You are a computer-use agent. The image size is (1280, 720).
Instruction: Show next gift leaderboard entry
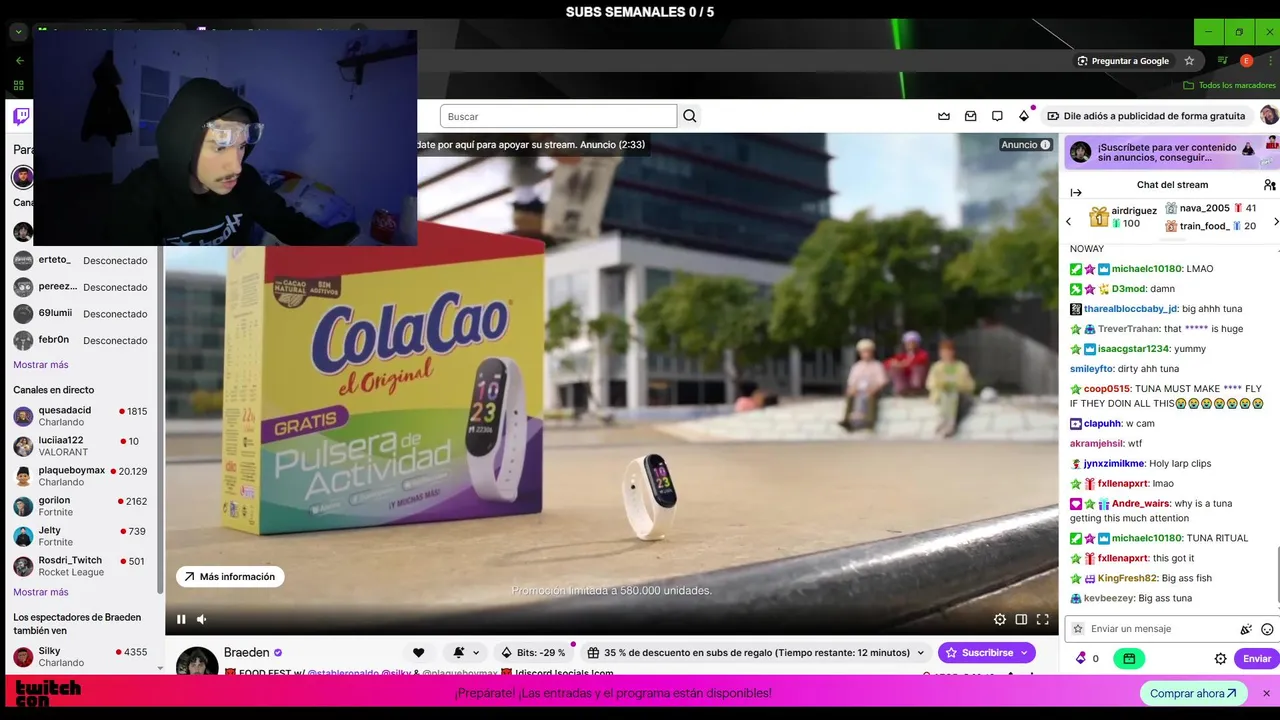(1275, 221)
